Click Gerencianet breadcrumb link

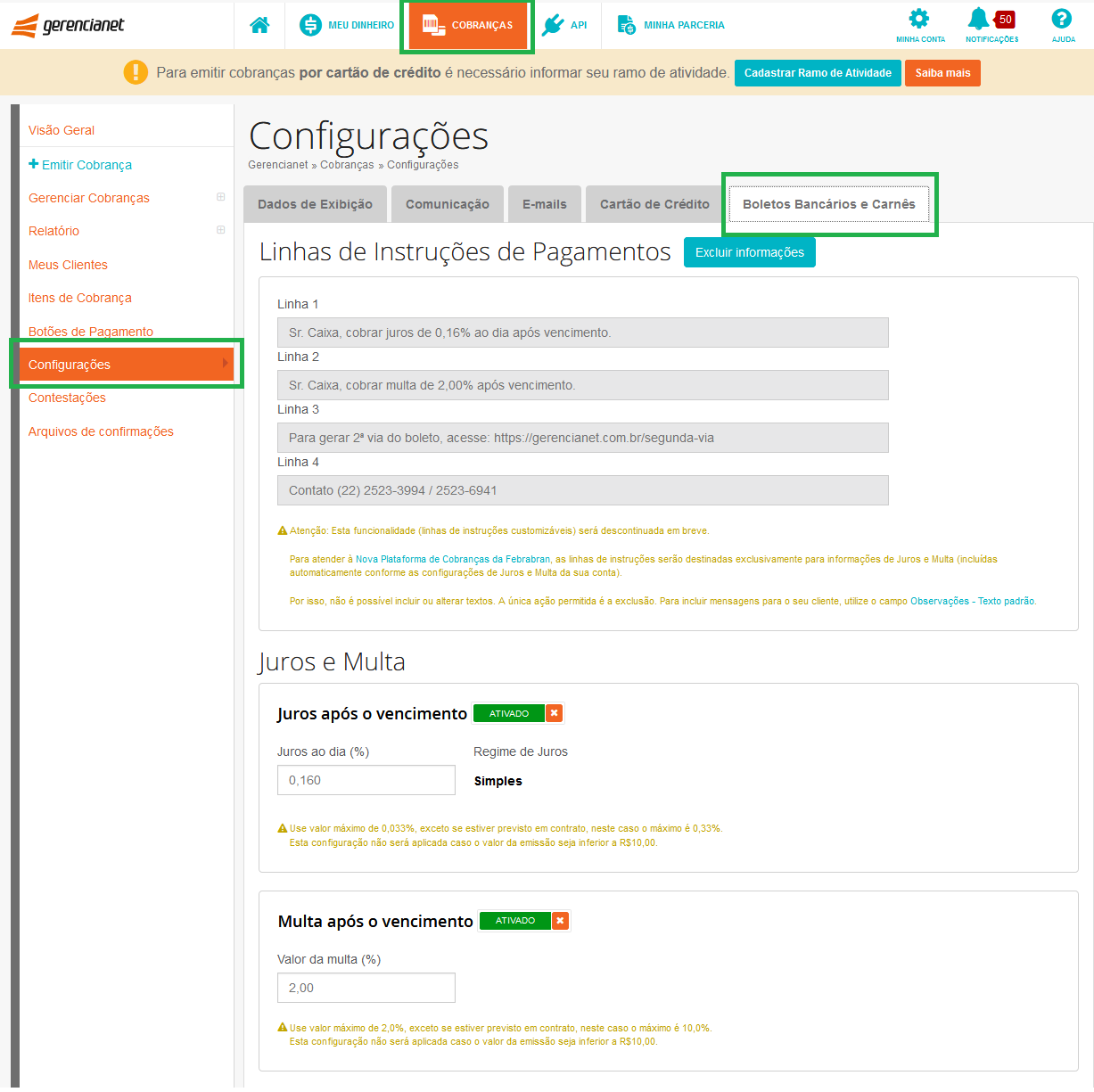click(278, 165)
